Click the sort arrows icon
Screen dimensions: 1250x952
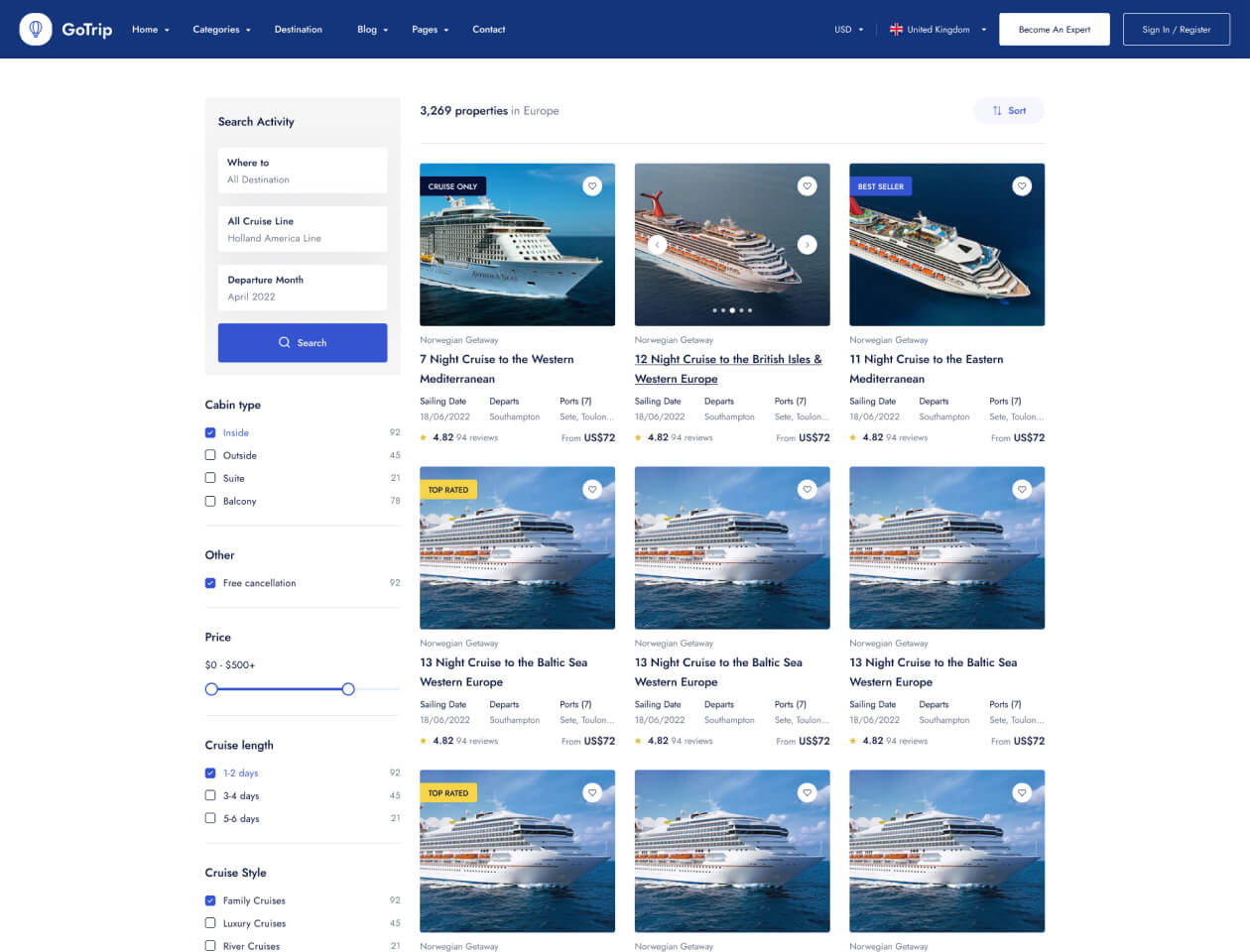997,111
